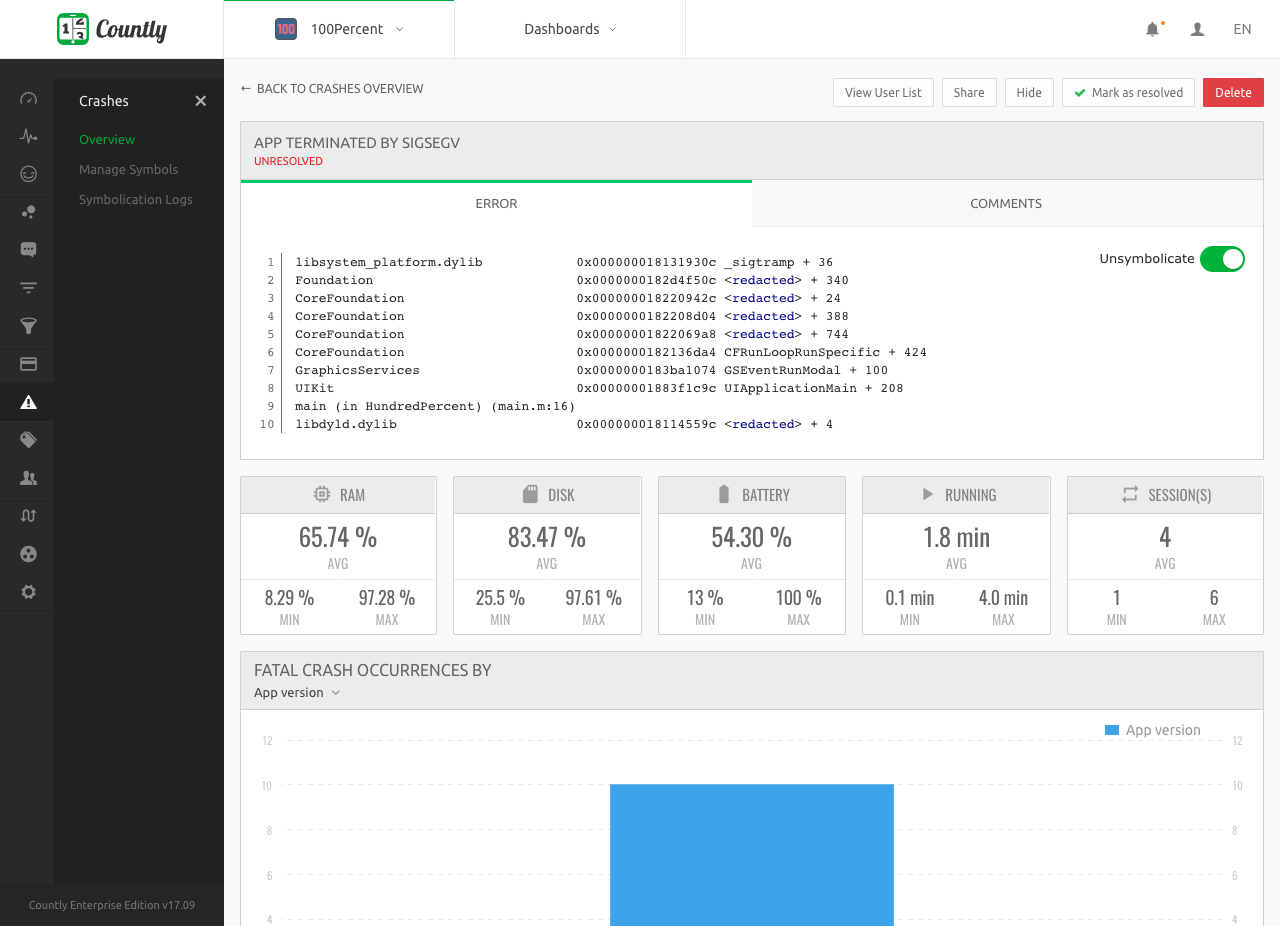This screenshot has width=1280, height=926.
Task: Click stack line with _sigtramp + 36
Action: (x=564, y=263)
